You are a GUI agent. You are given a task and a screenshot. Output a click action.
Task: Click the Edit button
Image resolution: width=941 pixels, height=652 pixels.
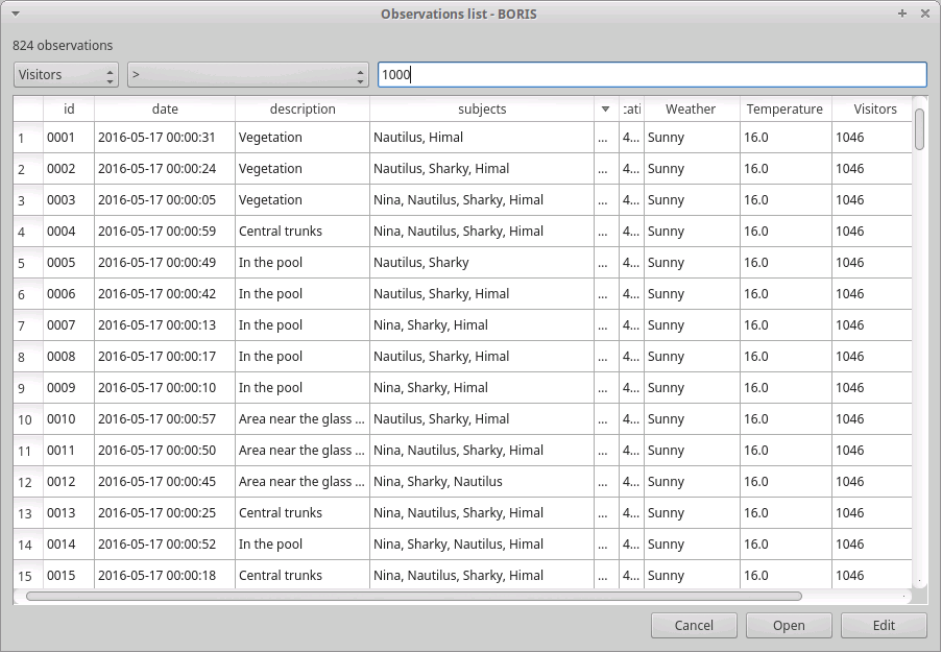[x=883, y=625]
